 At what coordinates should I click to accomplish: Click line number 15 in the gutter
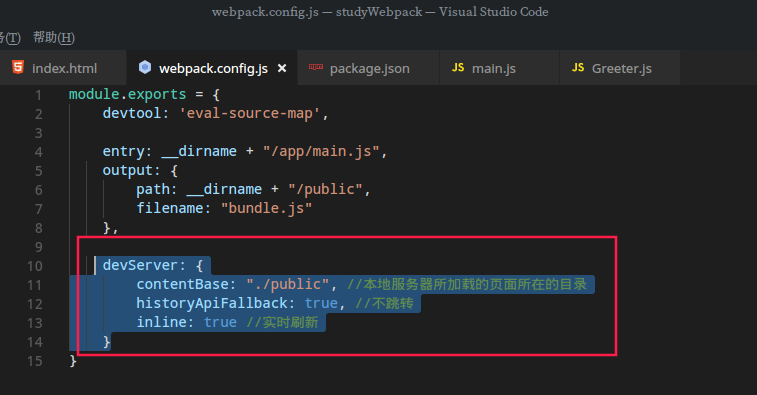point(35,361)
